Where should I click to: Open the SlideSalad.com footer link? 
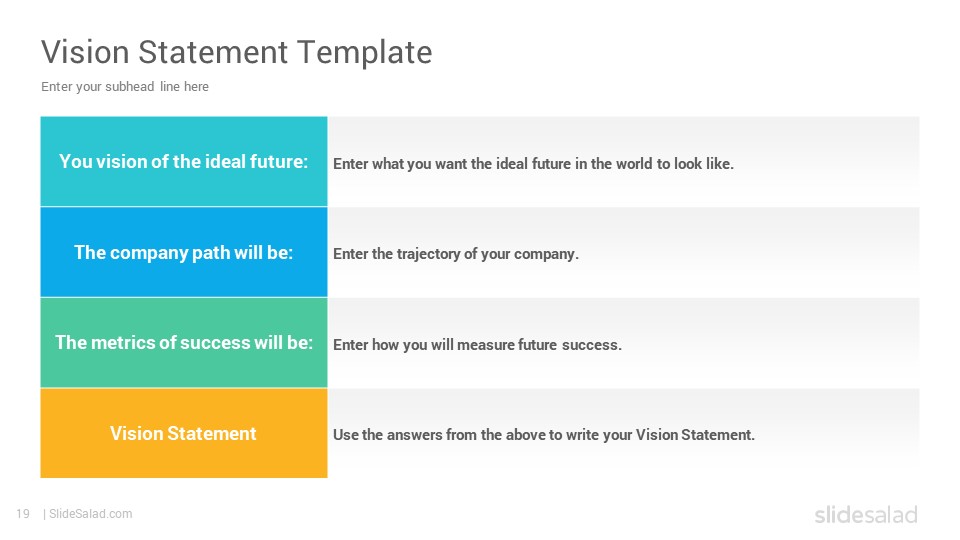(91, 514)
